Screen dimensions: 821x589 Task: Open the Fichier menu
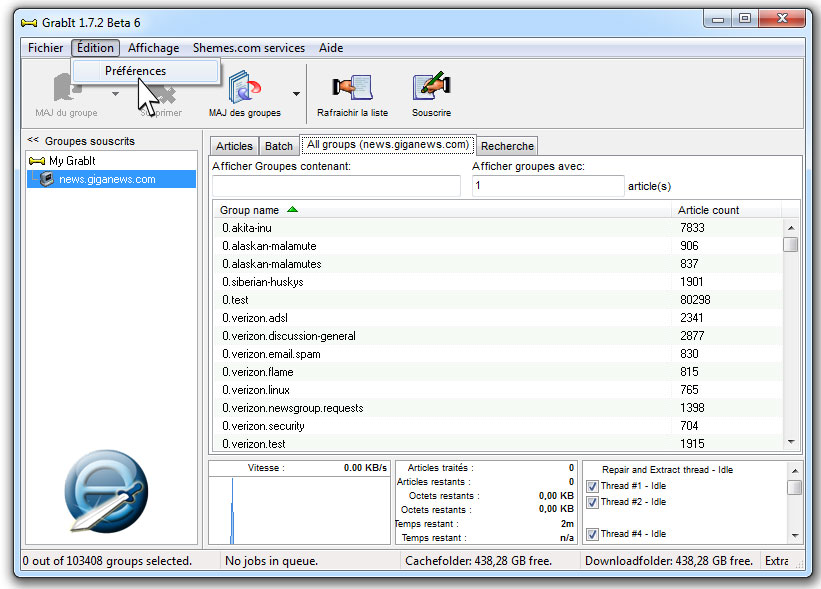46,48
